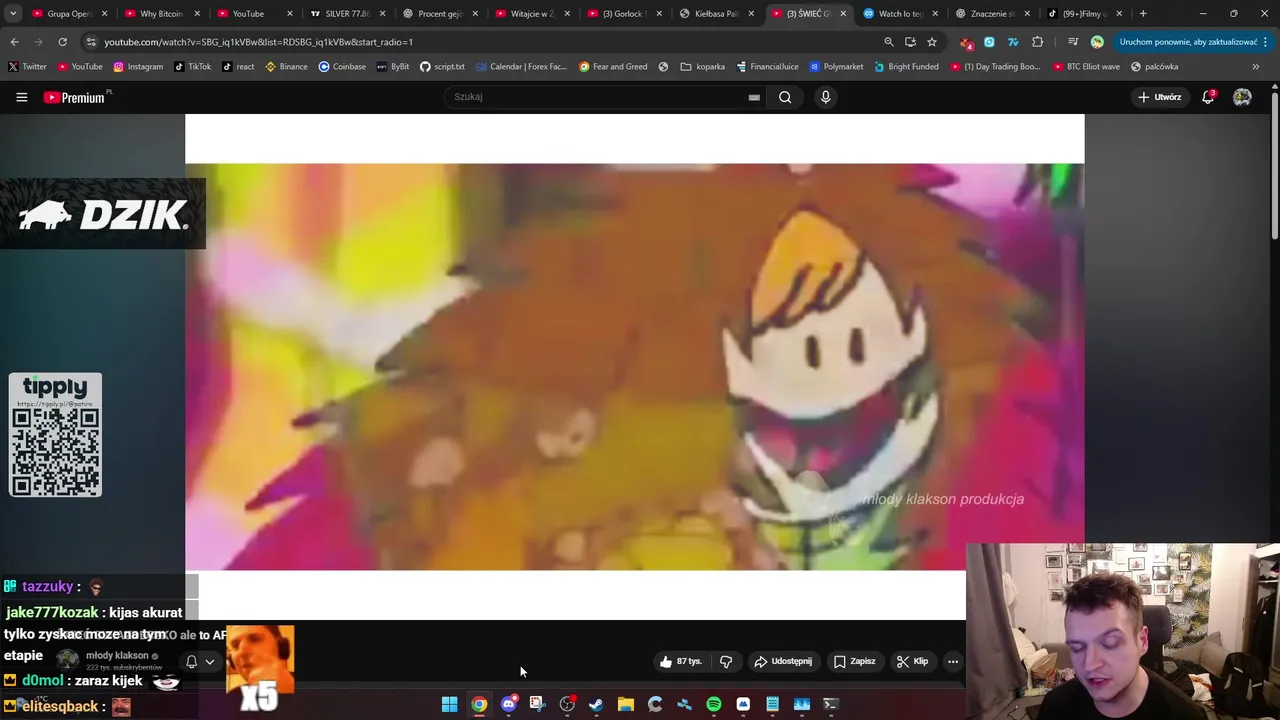Click the Klip clip button

pyautogui.click(x=912, y=661)
